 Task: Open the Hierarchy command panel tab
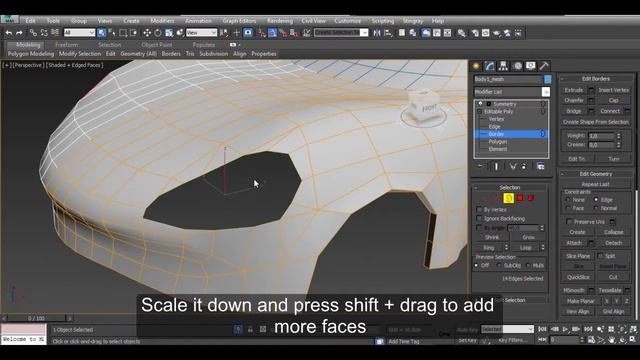[x=503, y=66]
